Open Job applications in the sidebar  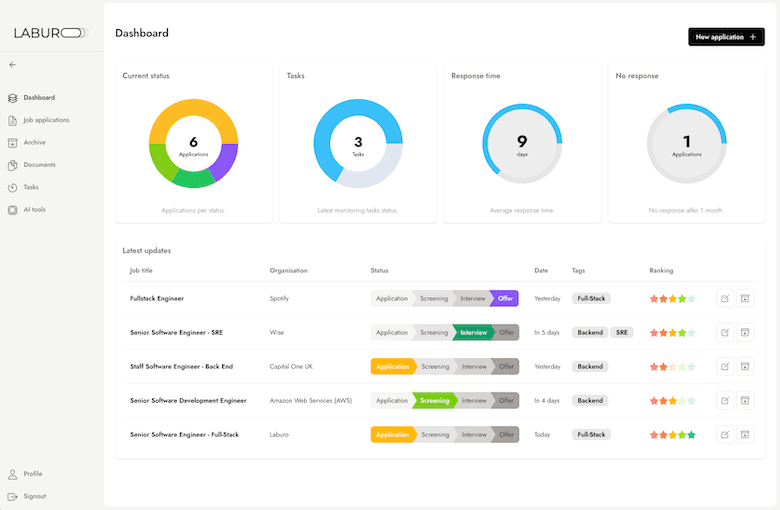point(46,120)
